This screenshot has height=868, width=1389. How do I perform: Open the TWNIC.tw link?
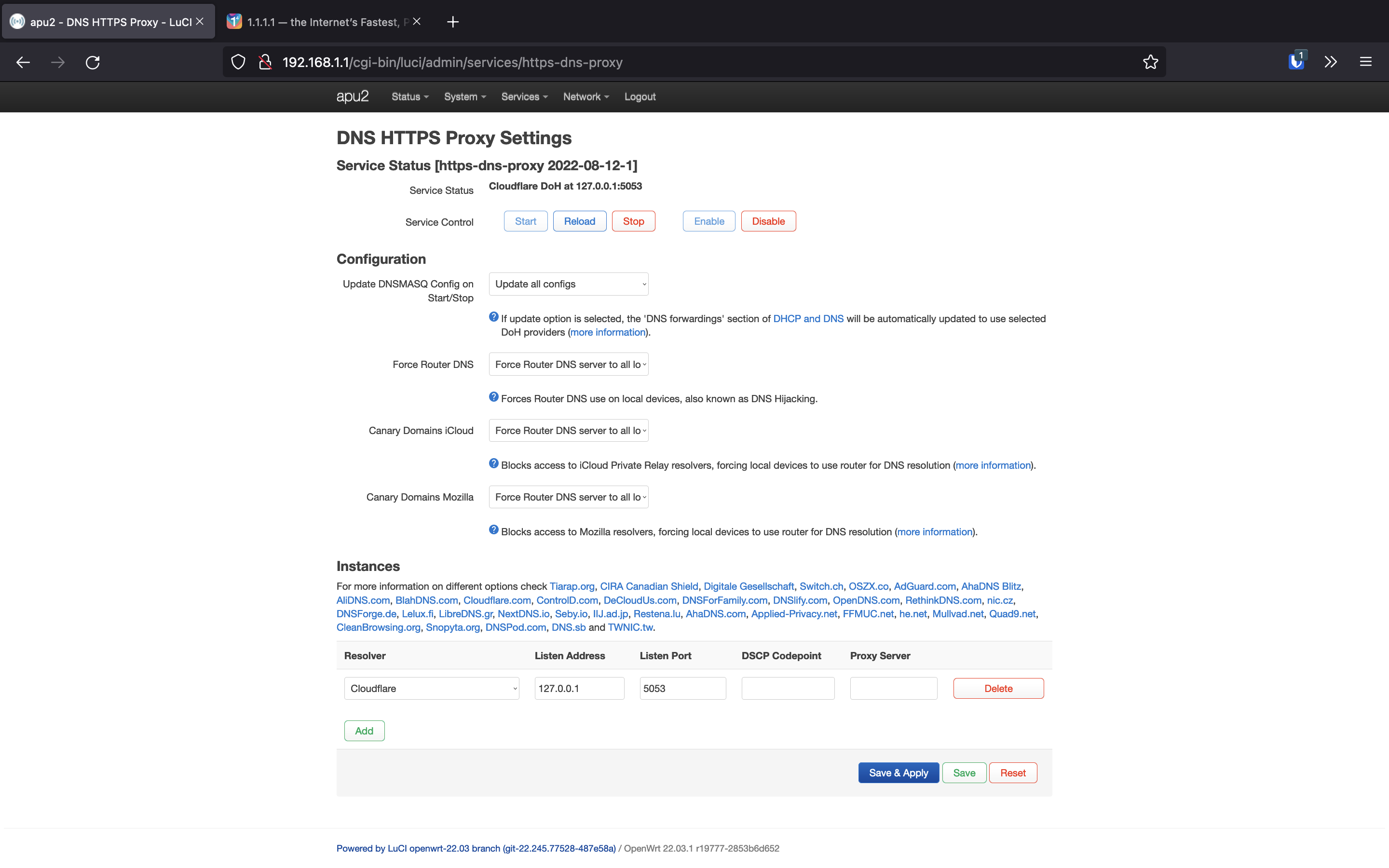[630, 627]
